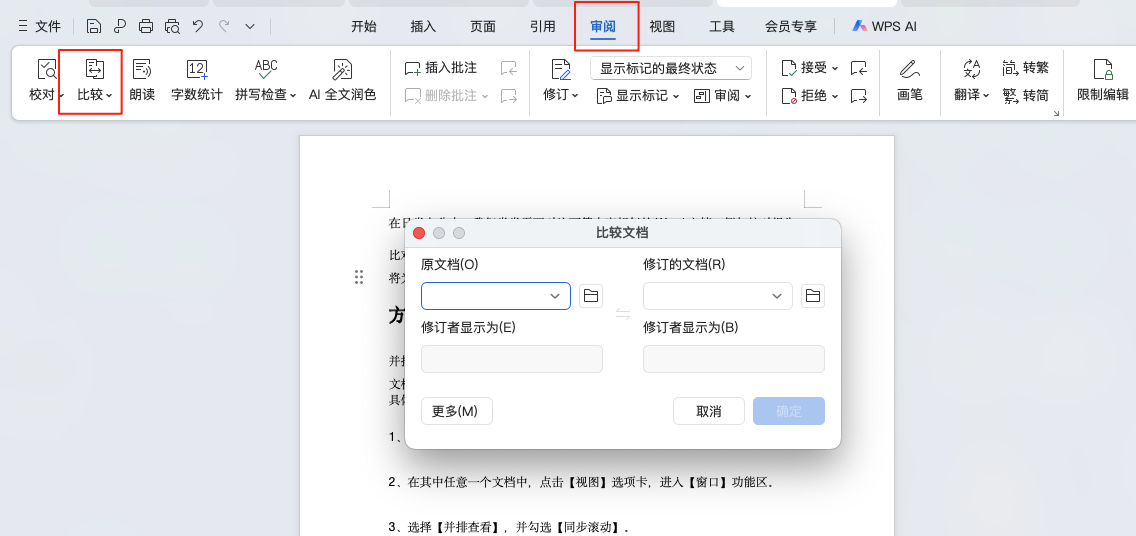This screenshot has height=536, width=1136.
Task: Click the 校对 proofreading icon
Action: pyautogui.click(x=46, y=70)
